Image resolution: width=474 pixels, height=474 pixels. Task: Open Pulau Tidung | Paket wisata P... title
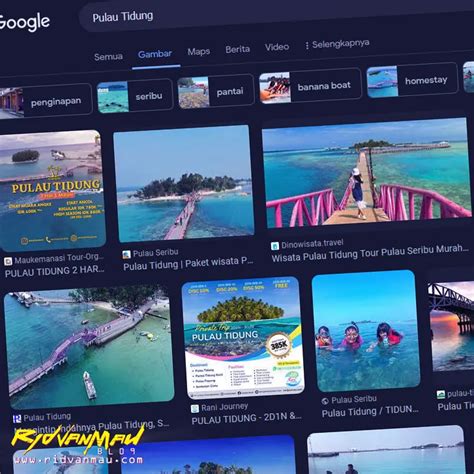tap(188, 263)
